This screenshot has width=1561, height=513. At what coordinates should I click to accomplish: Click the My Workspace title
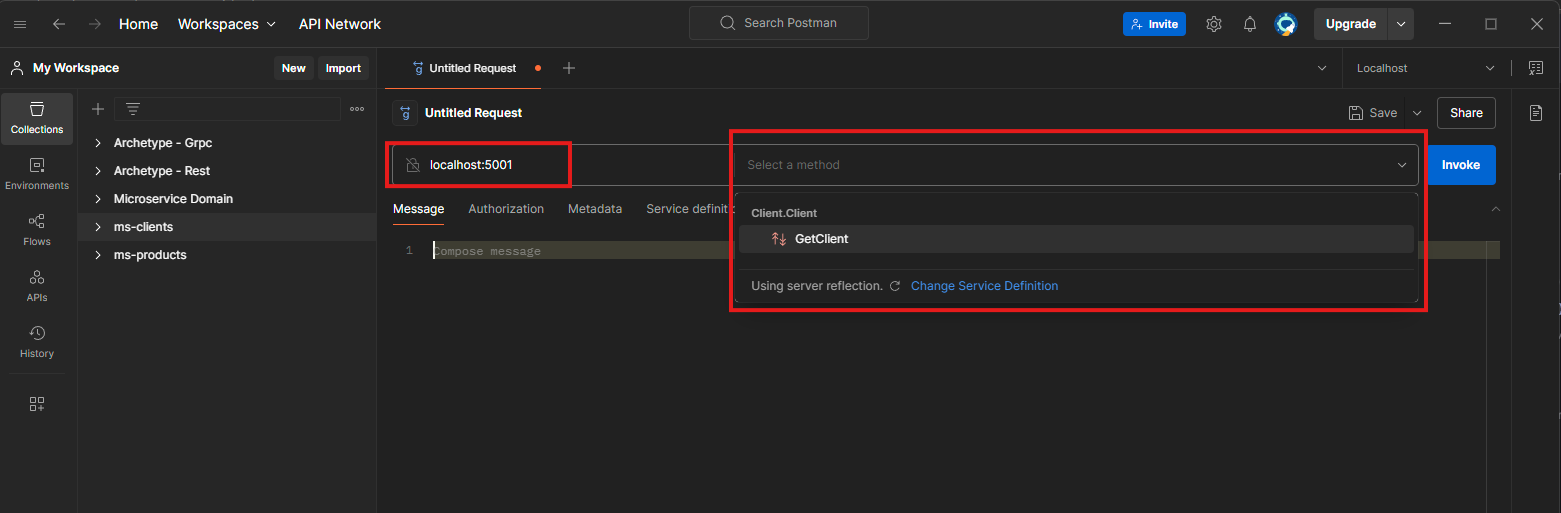[76, 68]
